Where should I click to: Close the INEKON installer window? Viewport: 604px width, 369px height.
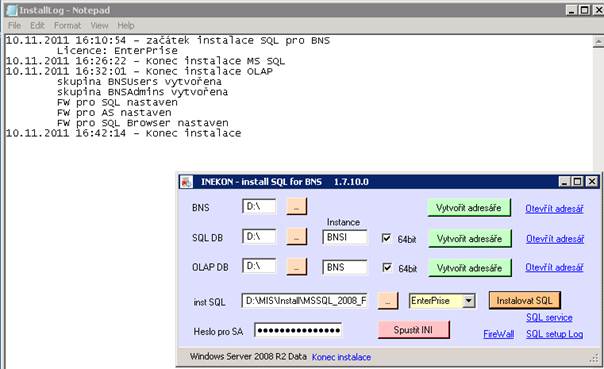[x=592, y=181]
